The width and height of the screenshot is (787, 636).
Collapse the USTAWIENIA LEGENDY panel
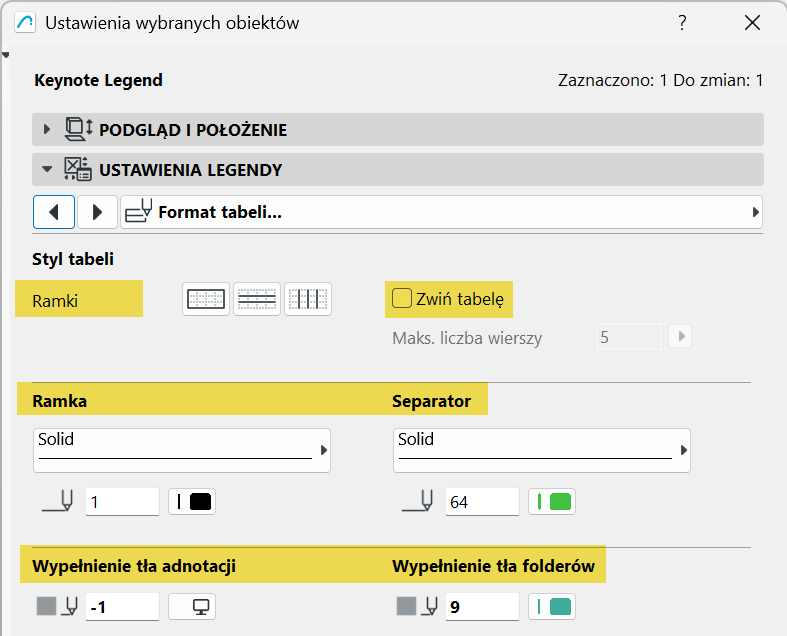coord(46,169)
